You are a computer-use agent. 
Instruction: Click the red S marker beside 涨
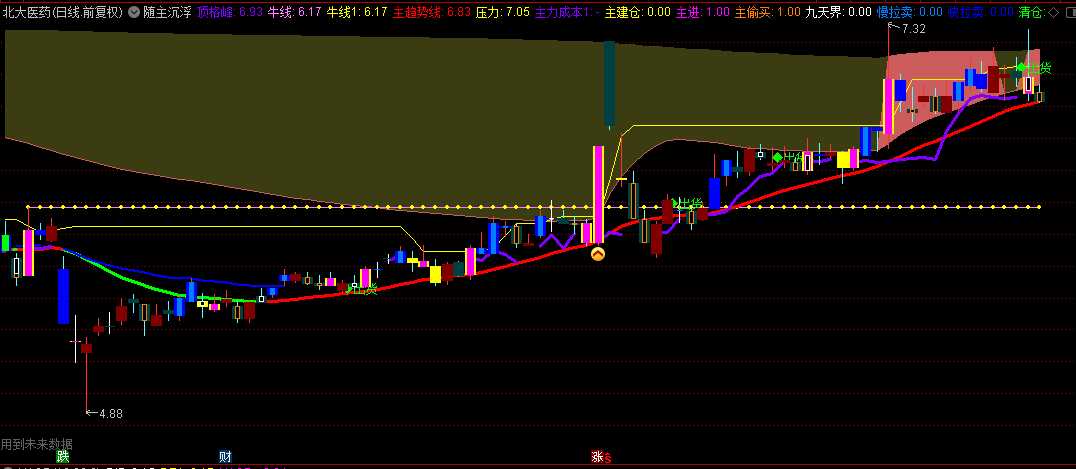pyautogui.click(x=607, y=458)
